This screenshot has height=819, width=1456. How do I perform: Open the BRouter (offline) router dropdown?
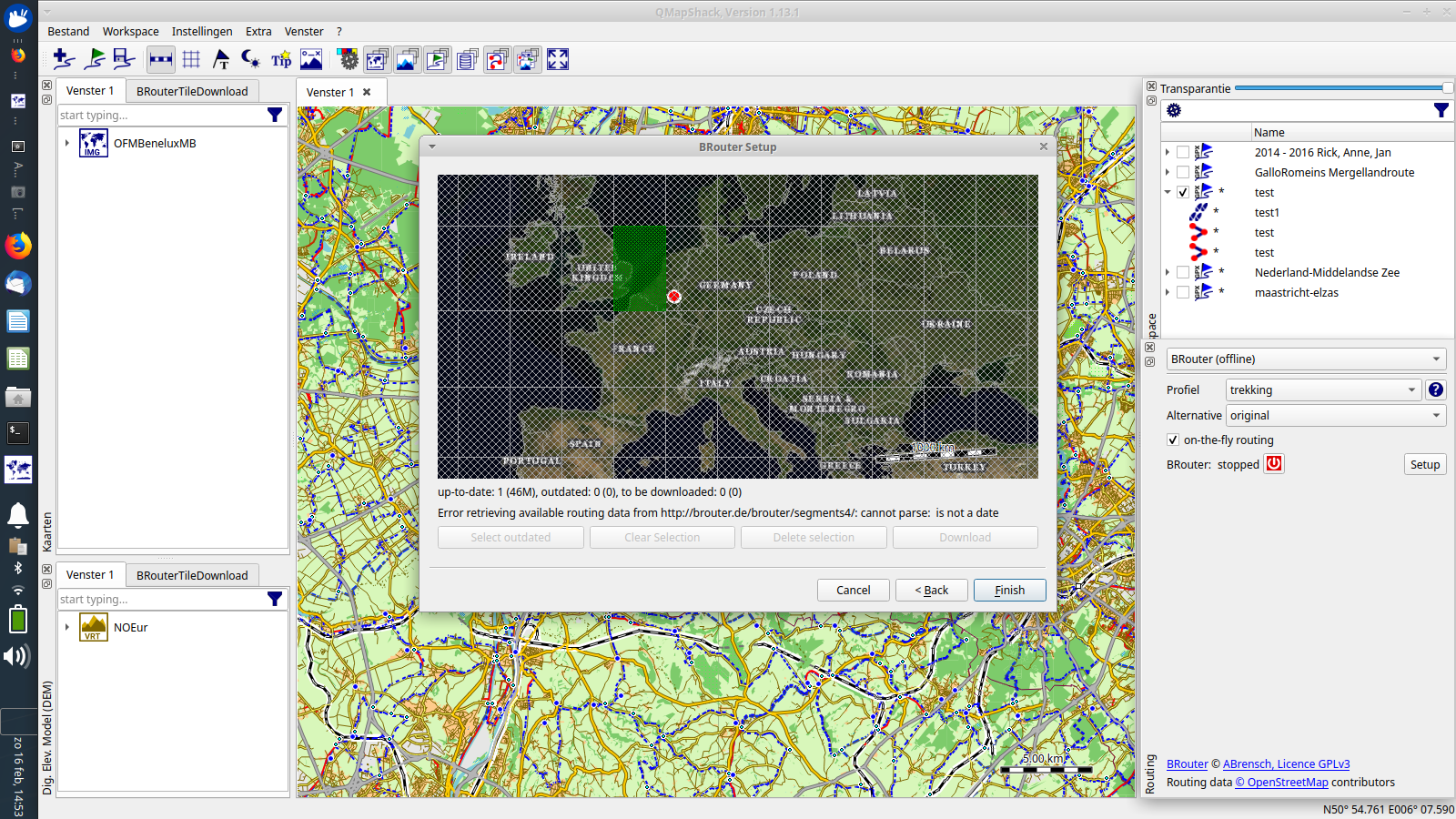click(1307, 359)
